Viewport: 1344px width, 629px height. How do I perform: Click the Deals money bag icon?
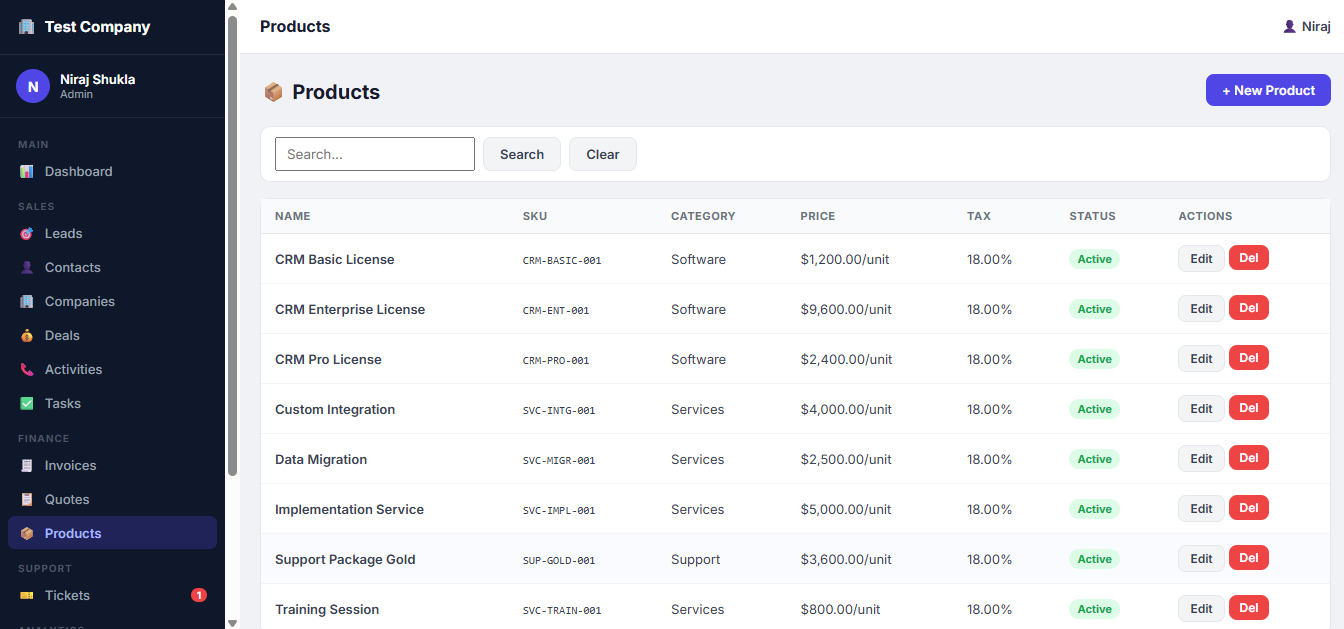[27, 336]
